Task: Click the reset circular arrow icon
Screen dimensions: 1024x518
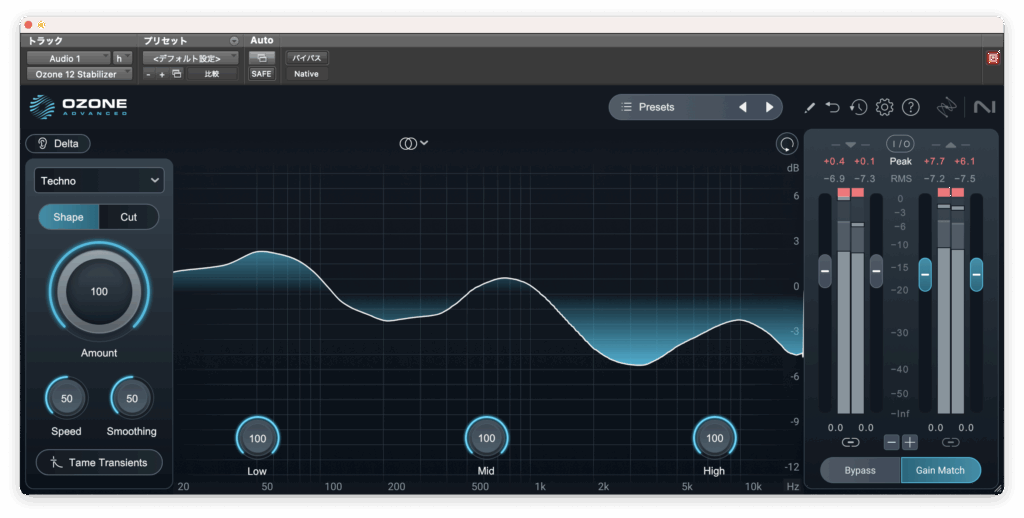Action: 787,144
